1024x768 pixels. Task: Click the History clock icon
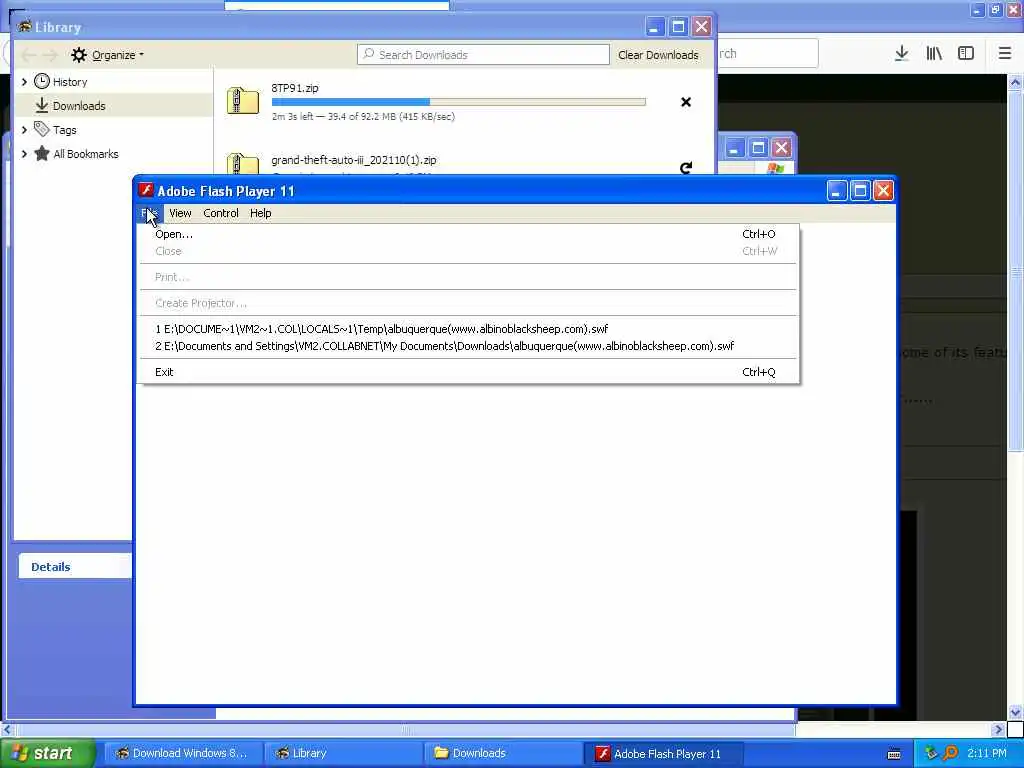pos(42,81)
